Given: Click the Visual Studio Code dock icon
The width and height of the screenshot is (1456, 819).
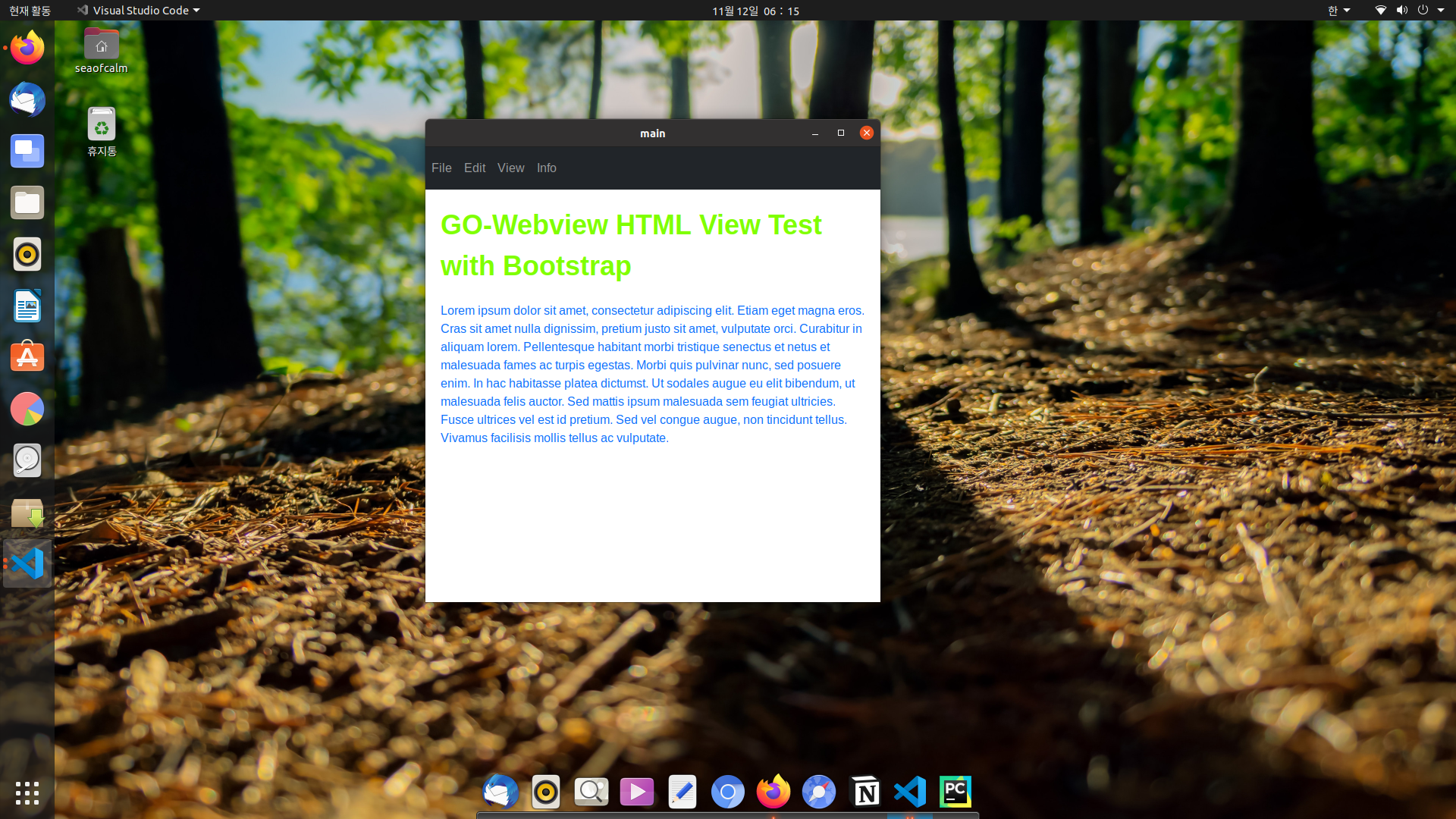Looking at the screenshot, I should point(27,563).
